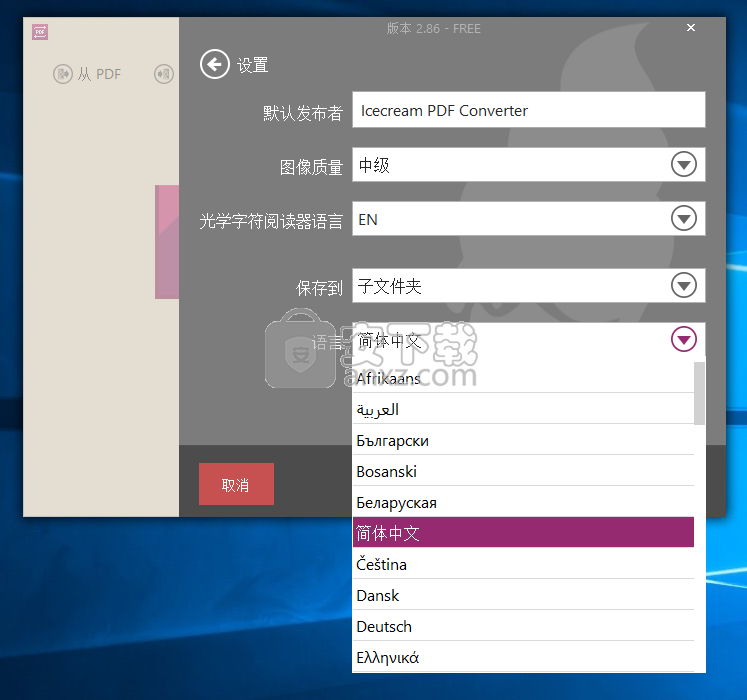Close the settings window with X
Screen dimensions: 747x700
pyautogui.click(x=691, y=28)
